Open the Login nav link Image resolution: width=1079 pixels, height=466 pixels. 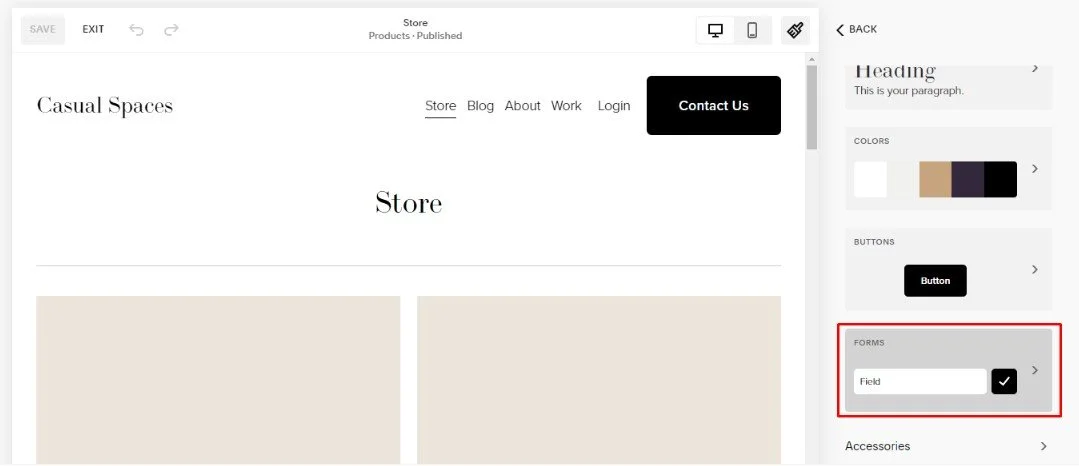[x=614, y=106]
